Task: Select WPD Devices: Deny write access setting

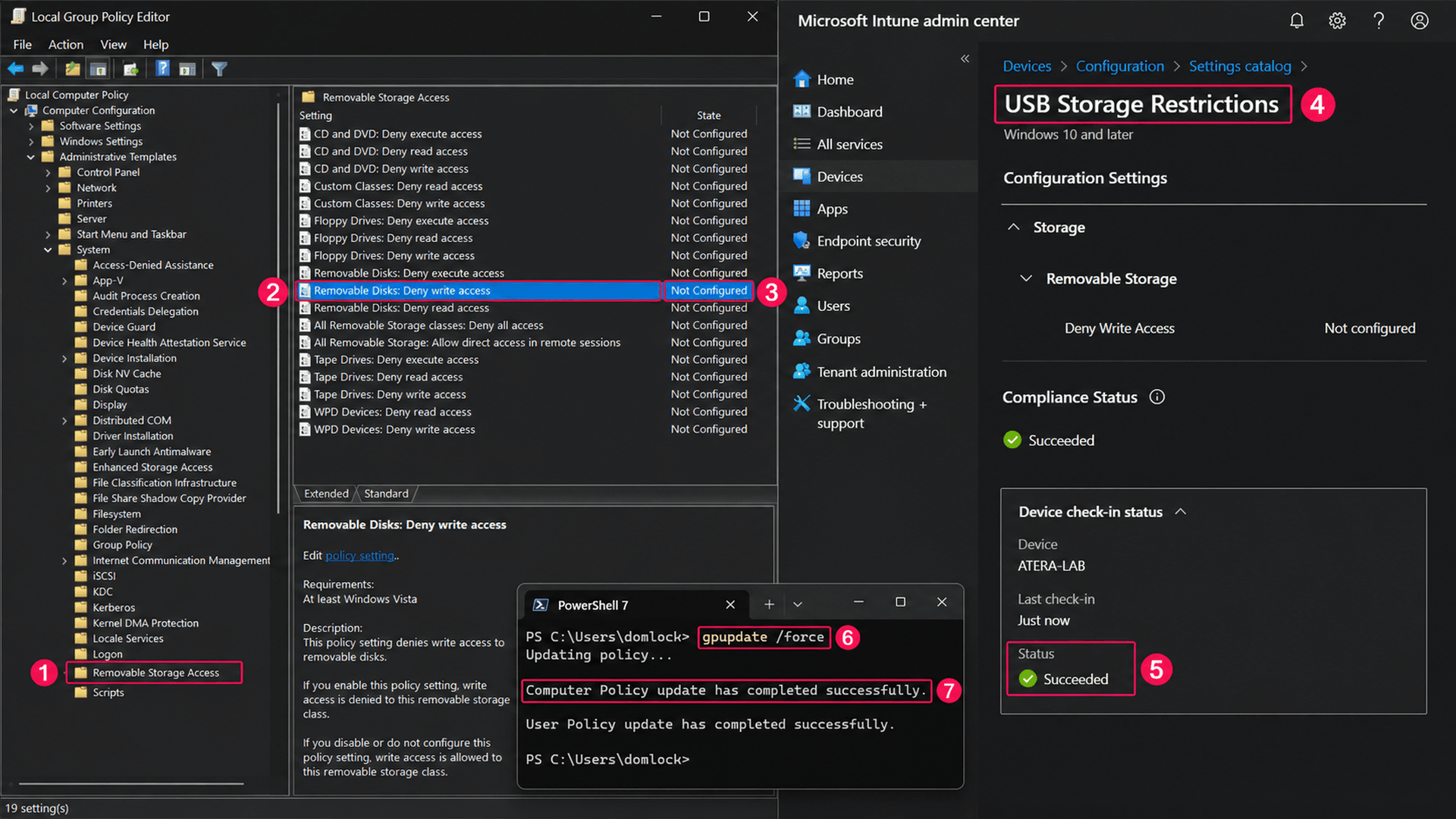Action: tap(394, 429)
